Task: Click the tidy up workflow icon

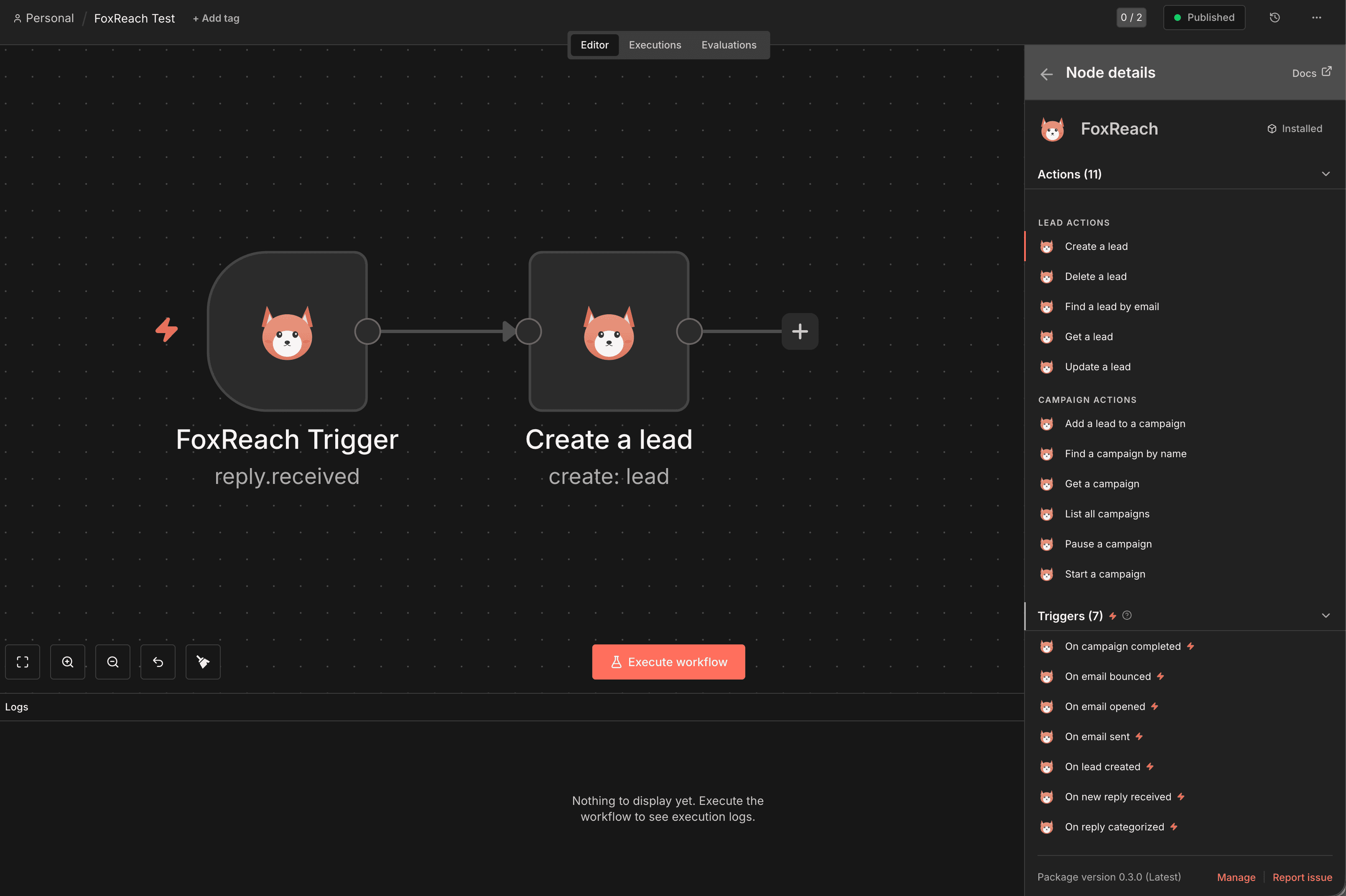Action: pyautogui.click(x=203, y=662)
